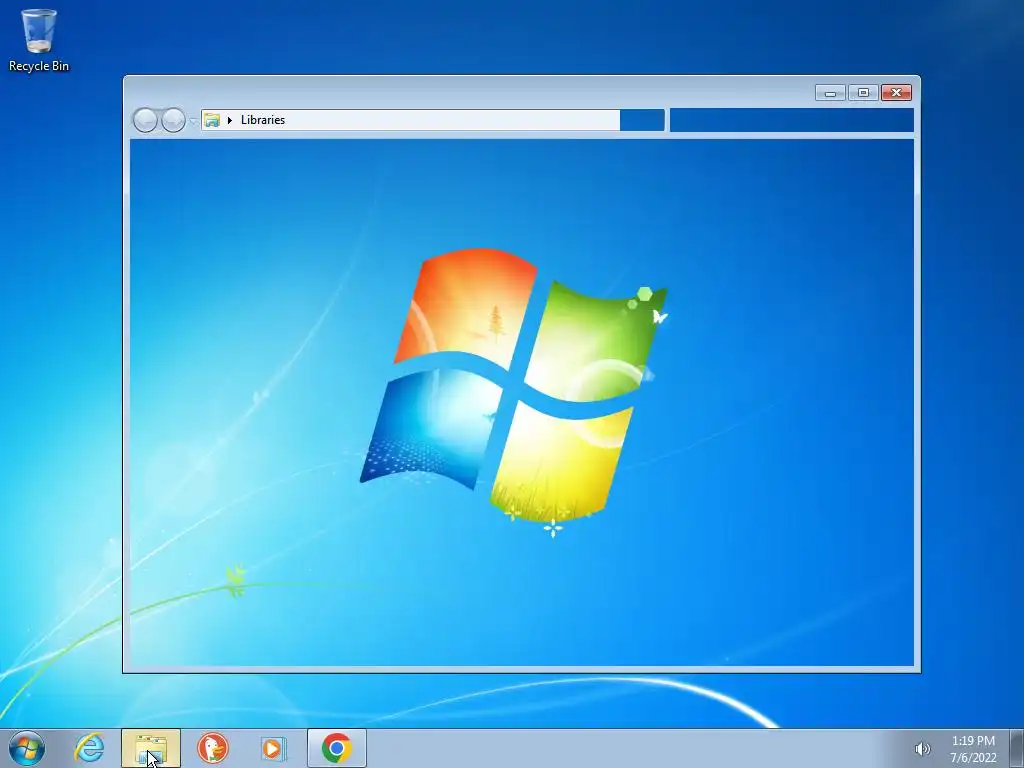Minimize the Libraries window
The height and width of the screenshot is (768, 1024).
pyautogui.click(x=831, y=93)
